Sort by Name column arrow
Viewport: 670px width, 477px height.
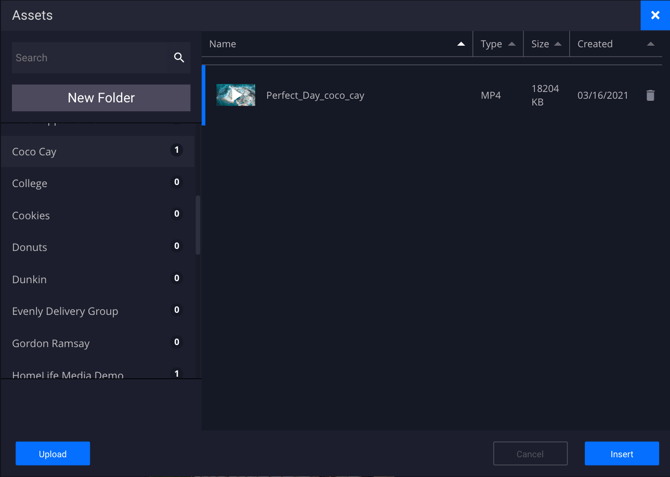(x=461, y=44)
